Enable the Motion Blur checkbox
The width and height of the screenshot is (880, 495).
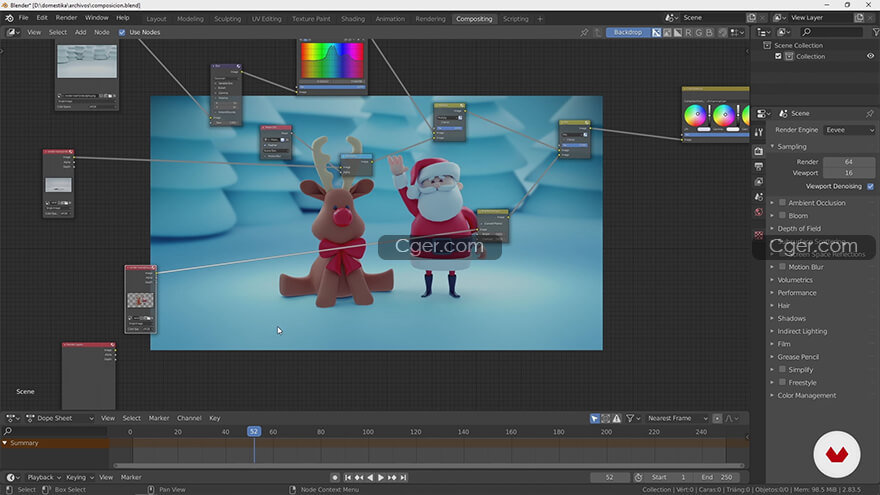point(782,267)
